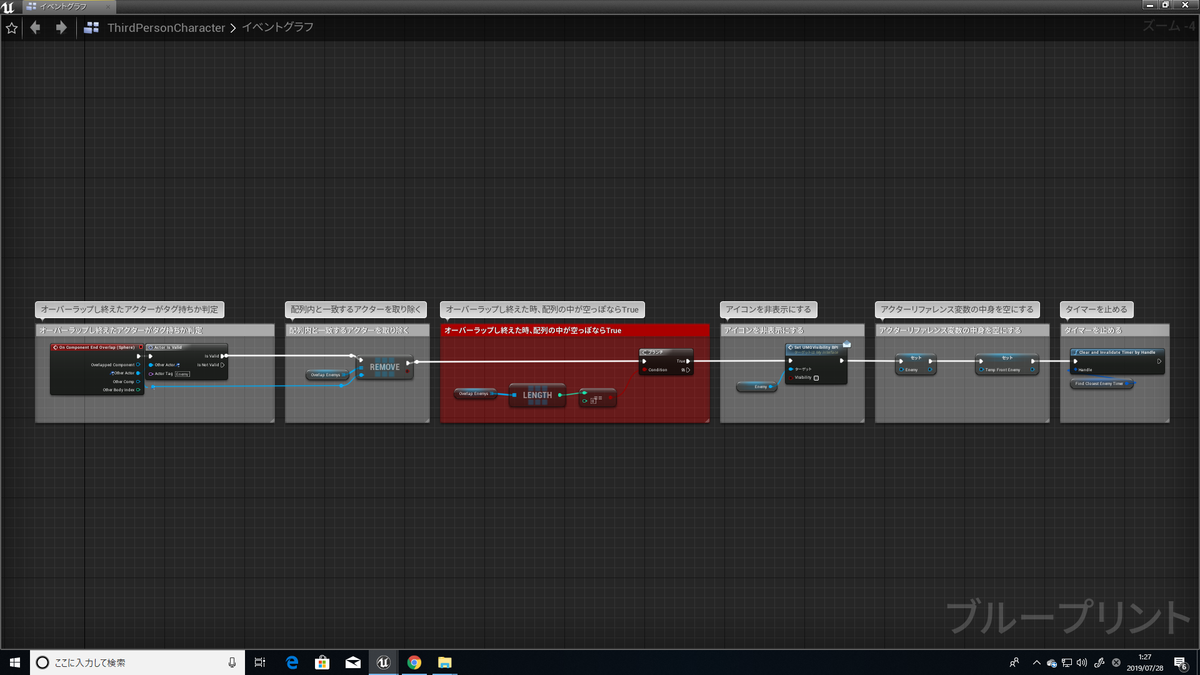Select the Enemy variable getter node

tap(756, 386)
